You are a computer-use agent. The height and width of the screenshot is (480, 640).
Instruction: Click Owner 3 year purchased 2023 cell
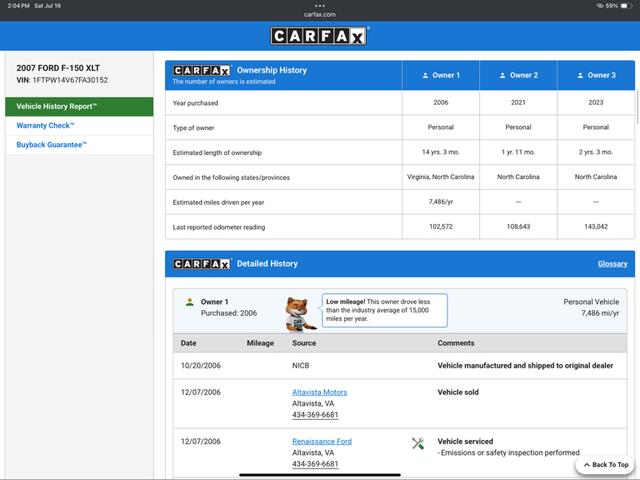[x=596, y=102]
